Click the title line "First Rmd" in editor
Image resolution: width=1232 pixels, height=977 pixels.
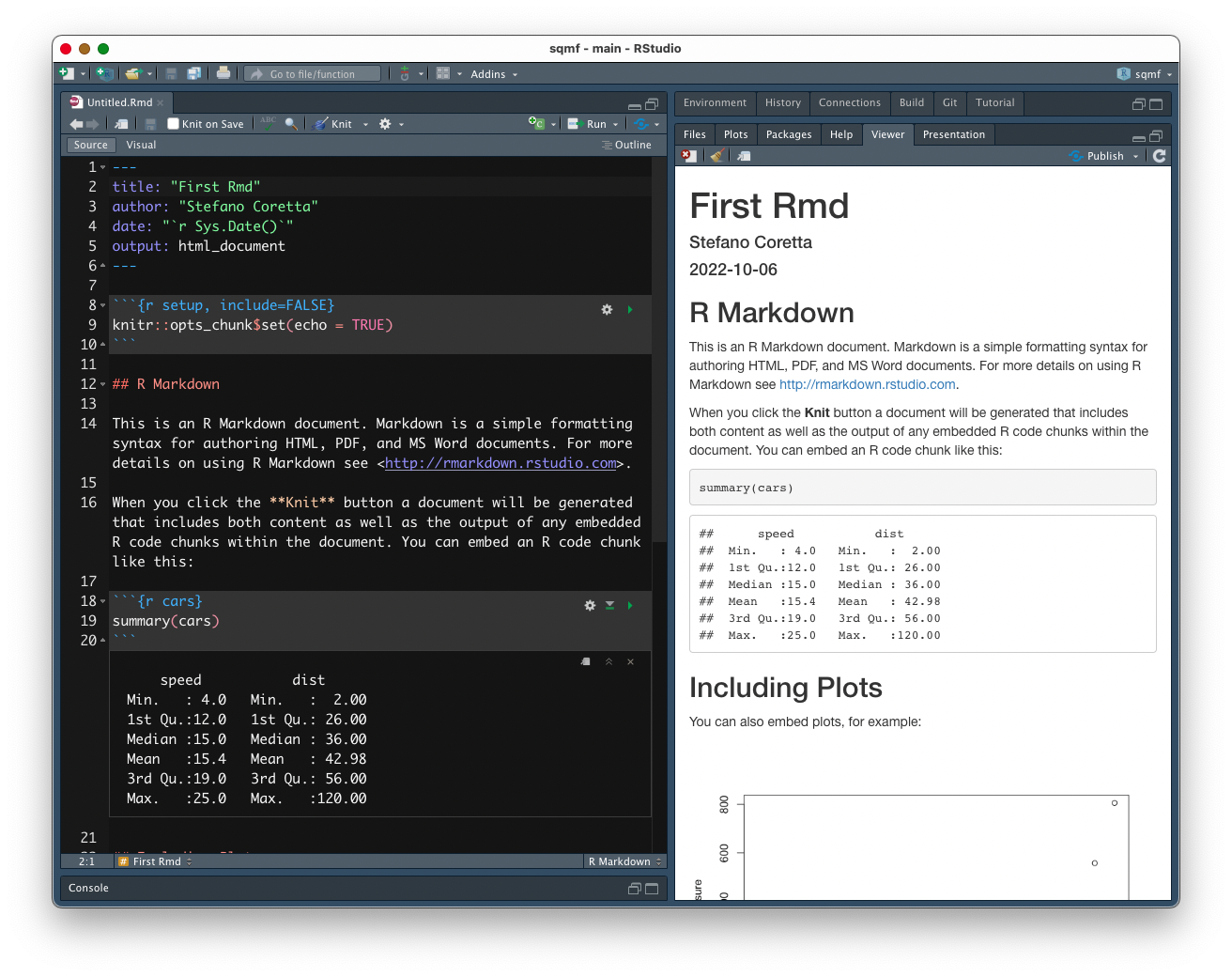pos(186,187)
